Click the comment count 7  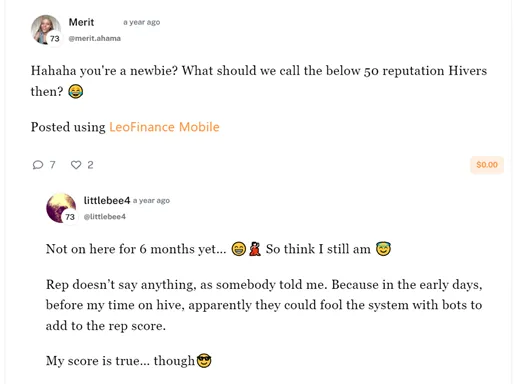click(52, 165)
